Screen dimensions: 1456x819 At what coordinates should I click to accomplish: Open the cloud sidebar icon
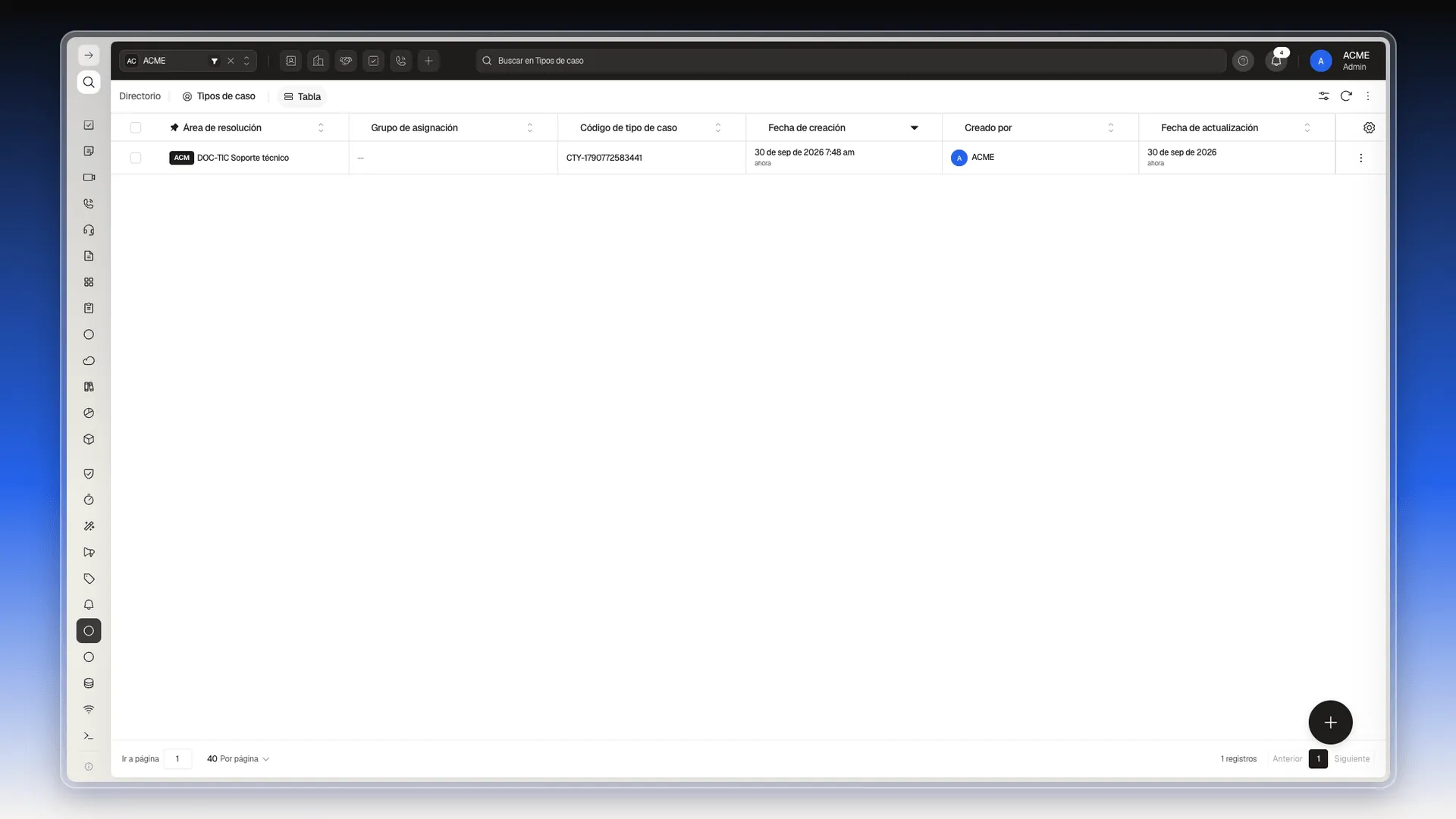(89, 361)
